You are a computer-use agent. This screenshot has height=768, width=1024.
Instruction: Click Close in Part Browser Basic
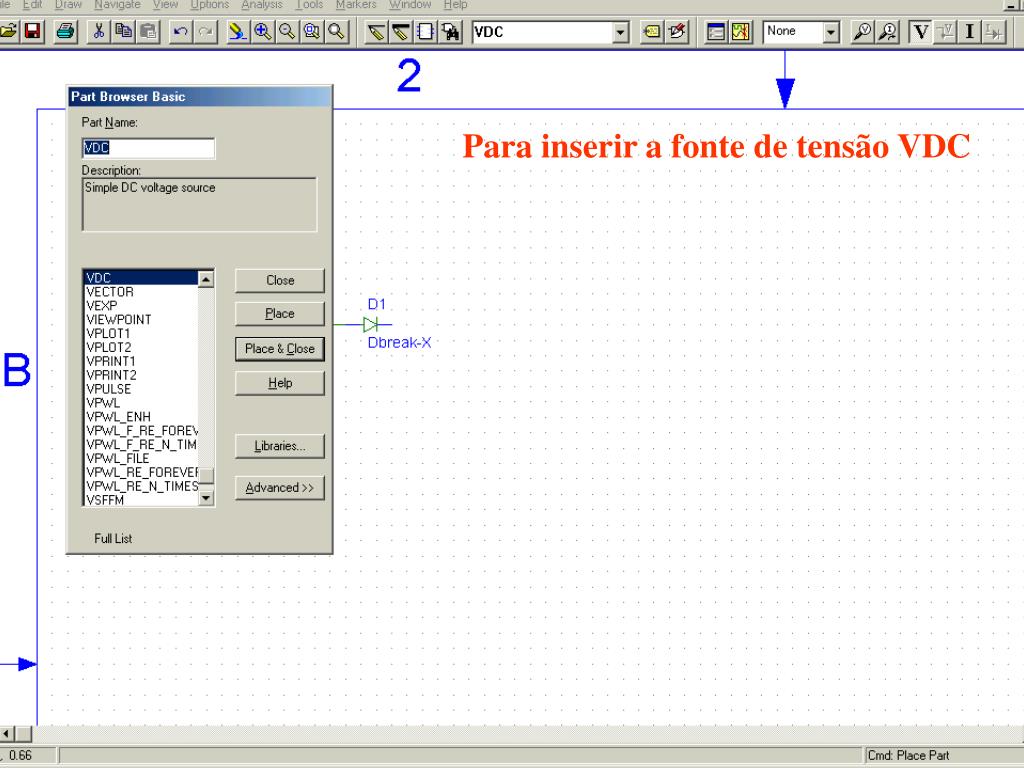(x=280, y=280)
